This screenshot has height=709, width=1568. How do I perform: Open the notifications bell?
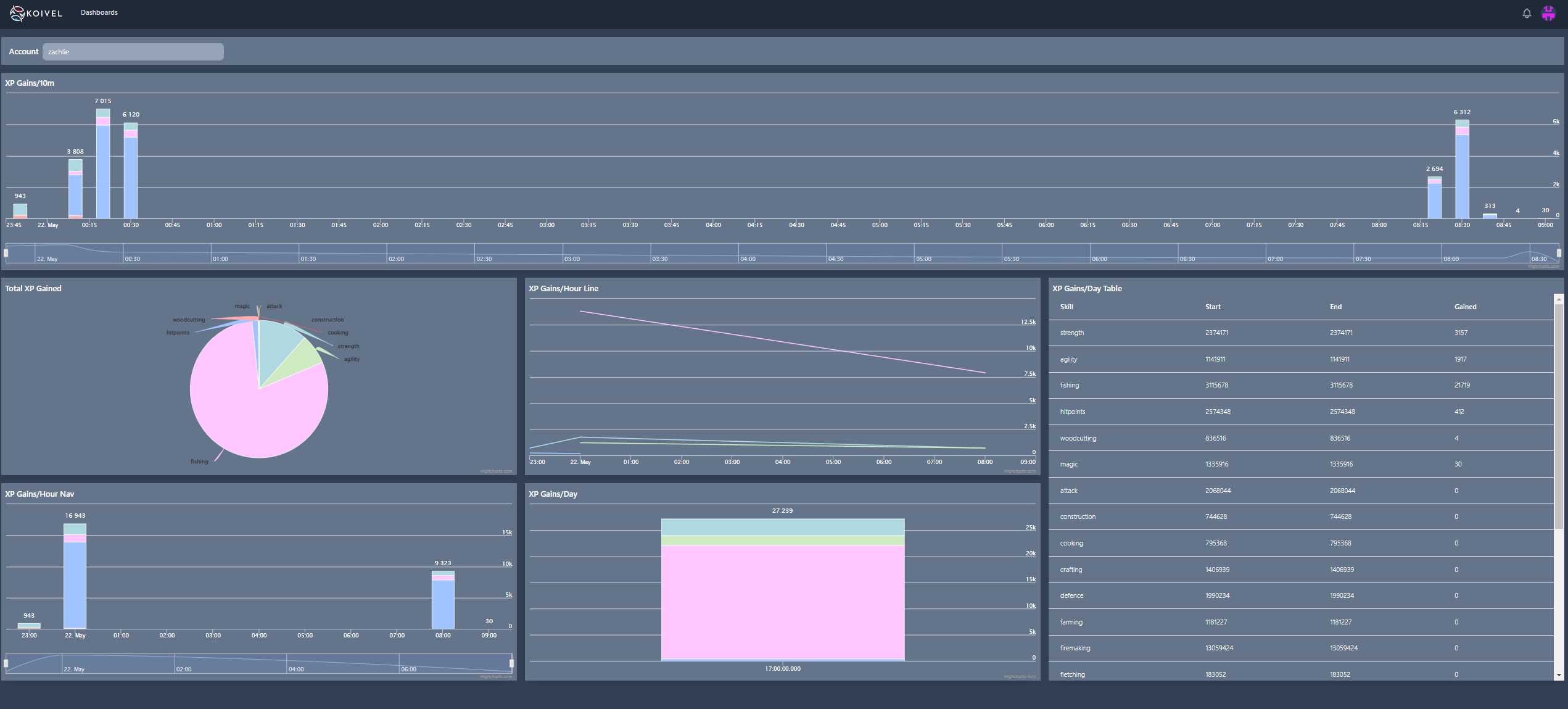[1527, 13]
